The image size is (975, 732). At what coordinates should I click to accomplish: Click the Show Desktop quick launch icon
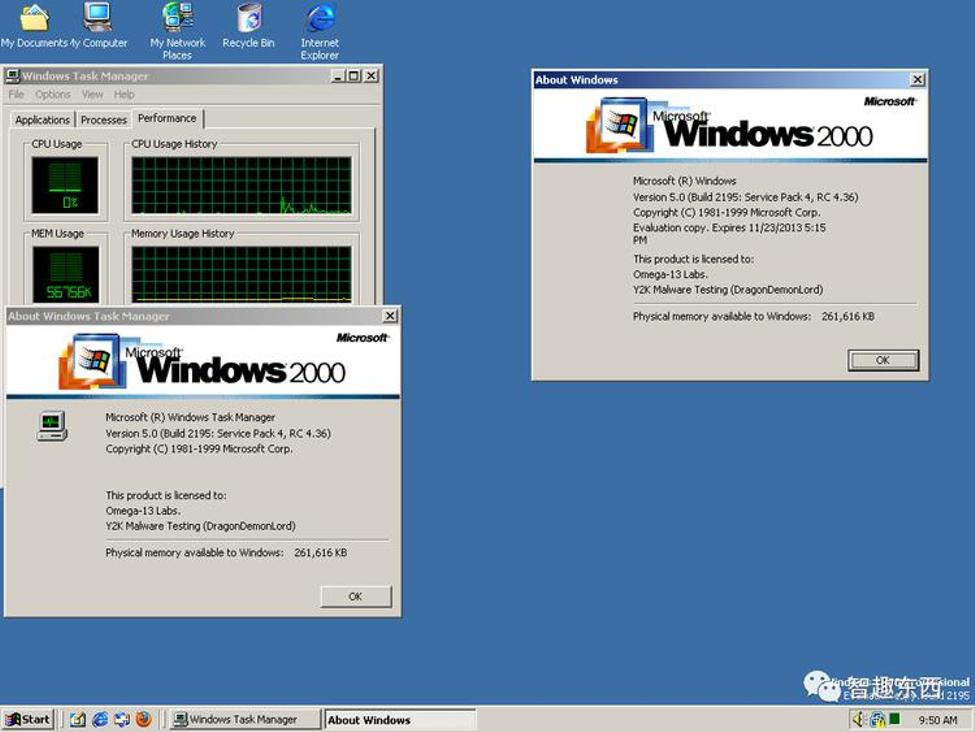pos(78,719)
